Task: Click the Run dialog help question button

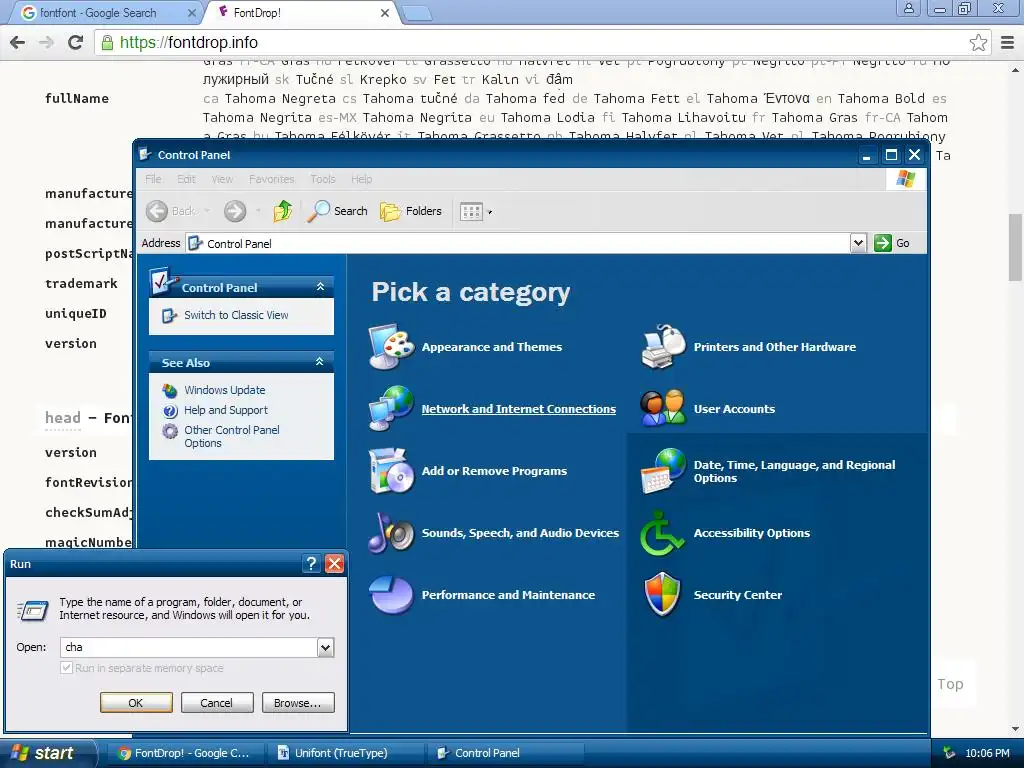Action: coord(312,564)
